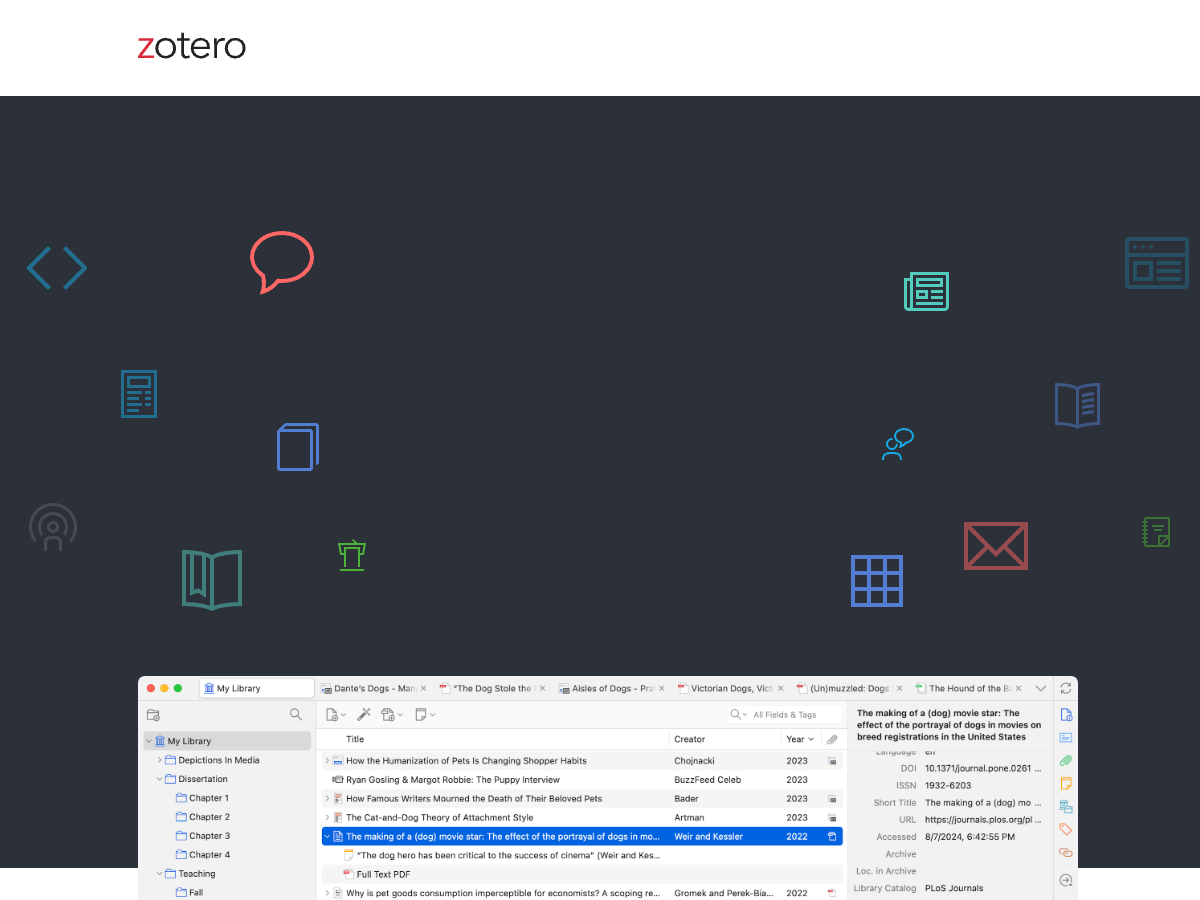This screenshot has width=1200, height=900.
Task: Open the Add Attachment dropdown
Action: 392,714
